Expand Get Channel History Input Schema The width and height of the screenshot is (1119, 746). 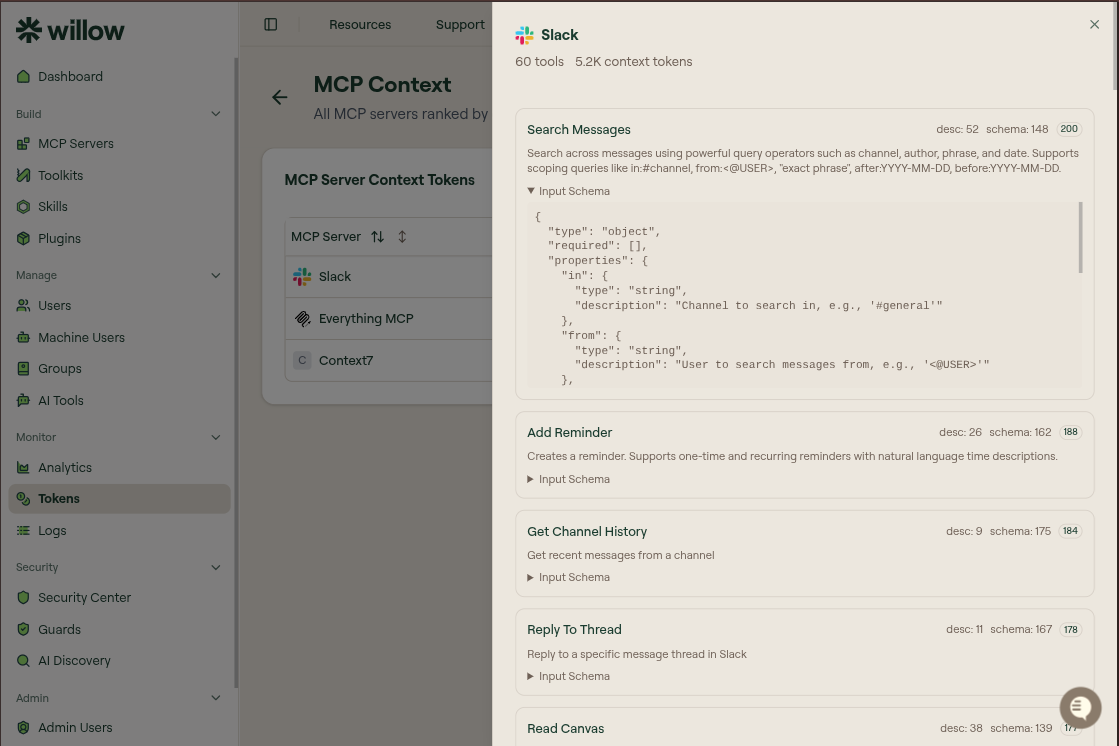(x=569, y=578)
